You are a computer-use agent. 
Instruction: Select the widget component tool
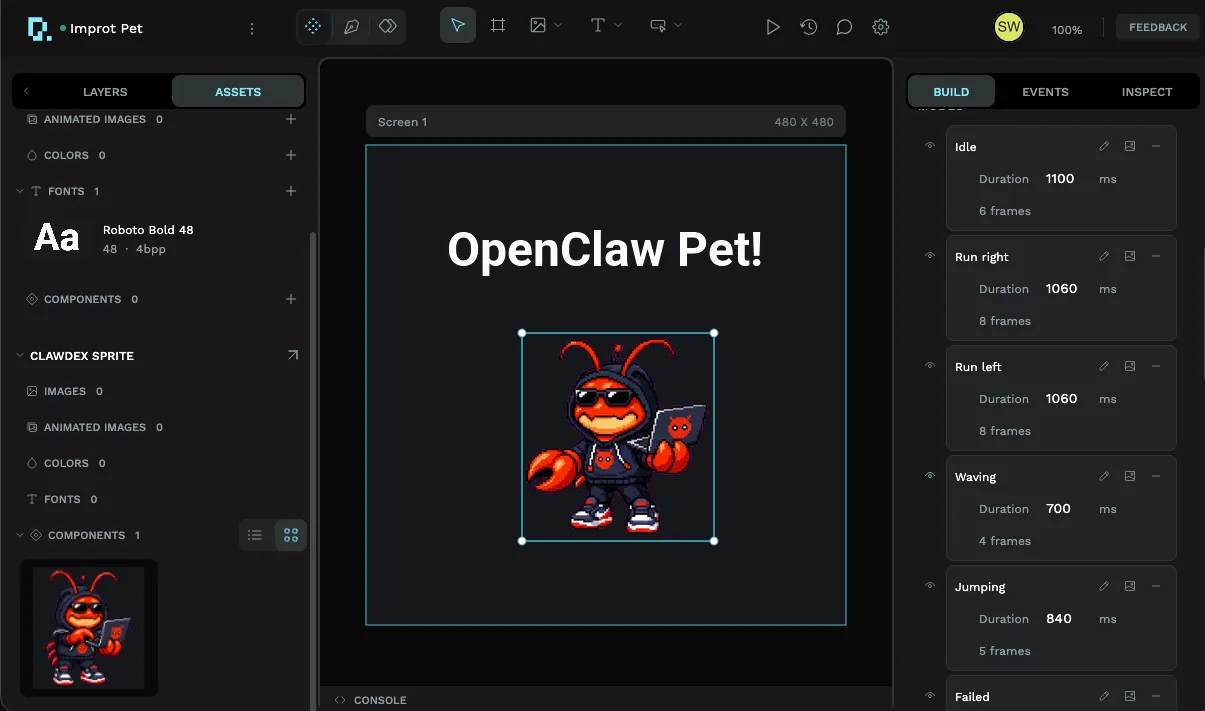[x=658, y=25]
